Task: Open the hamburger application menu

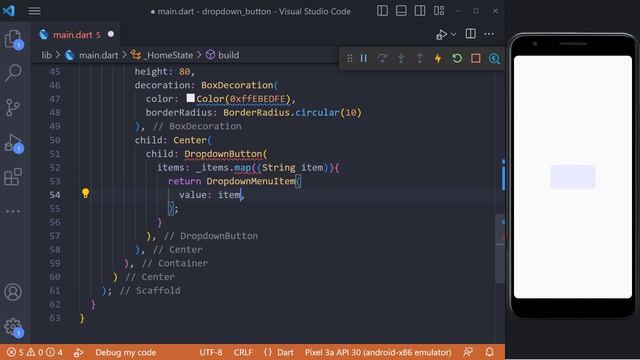Action: point(34,11)
